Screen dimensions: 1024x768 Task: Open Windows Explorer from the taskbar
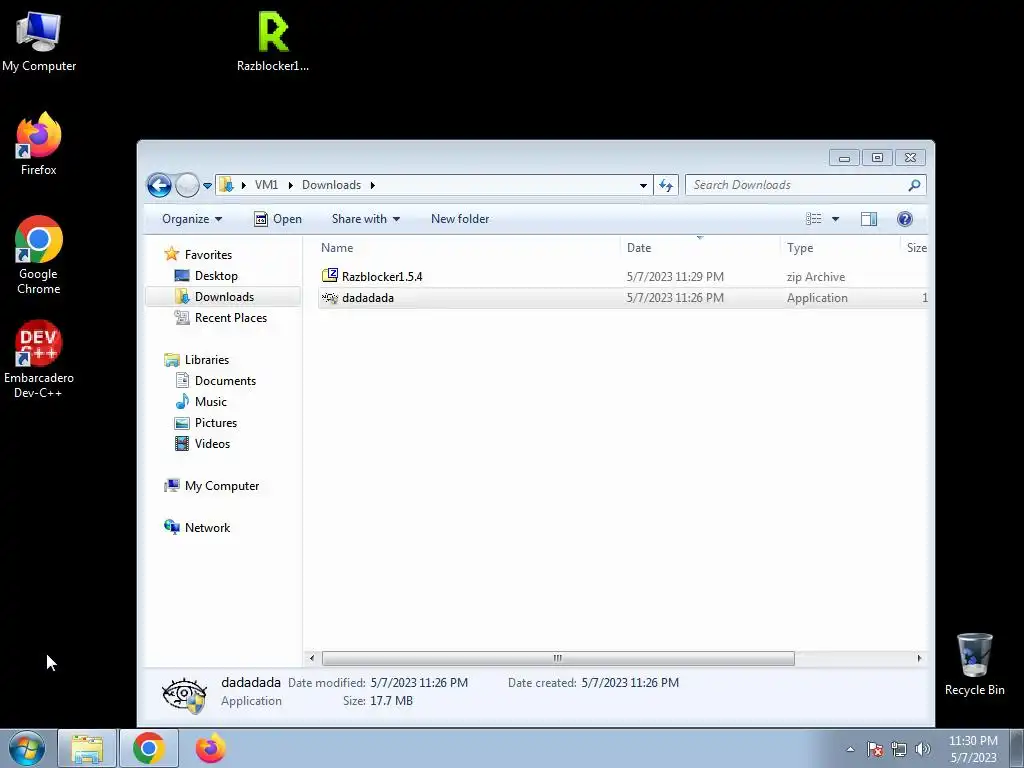(87, 748)
